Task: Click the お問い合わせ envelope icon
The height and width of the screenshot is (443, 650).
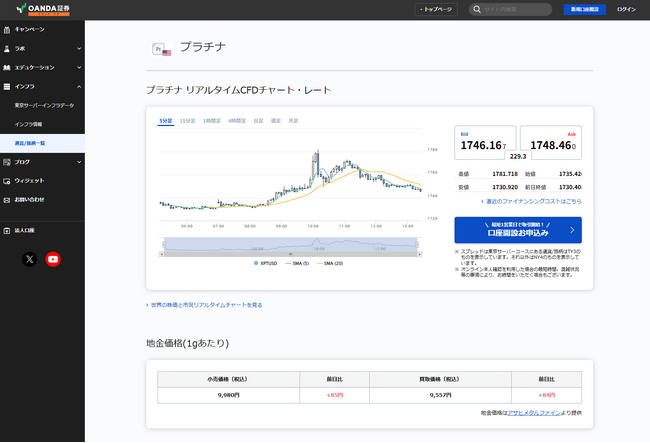Action: 7,200
